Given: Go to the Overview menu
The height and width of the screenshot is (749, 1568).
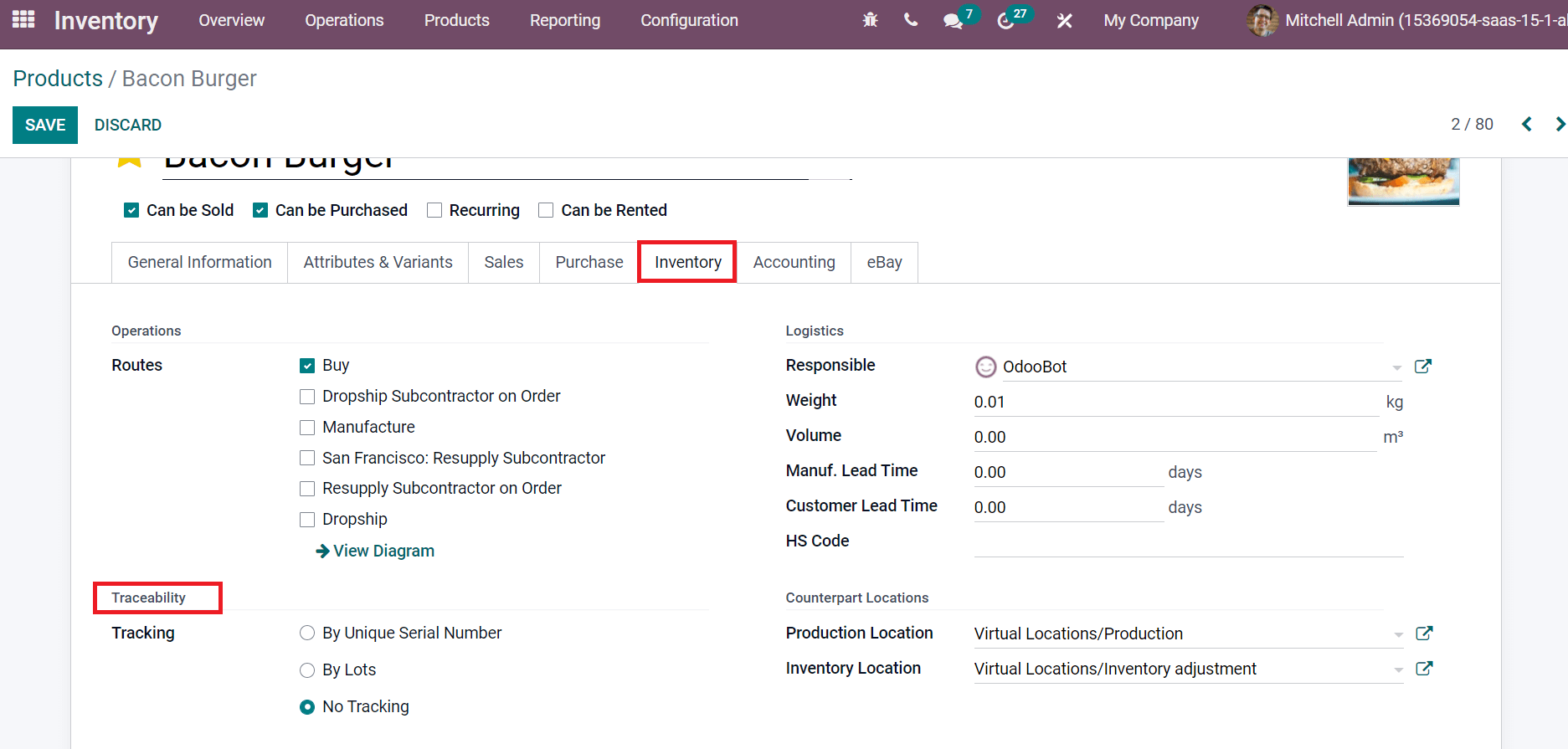Looking at the screenshot, I should click(x=231, y=20).
